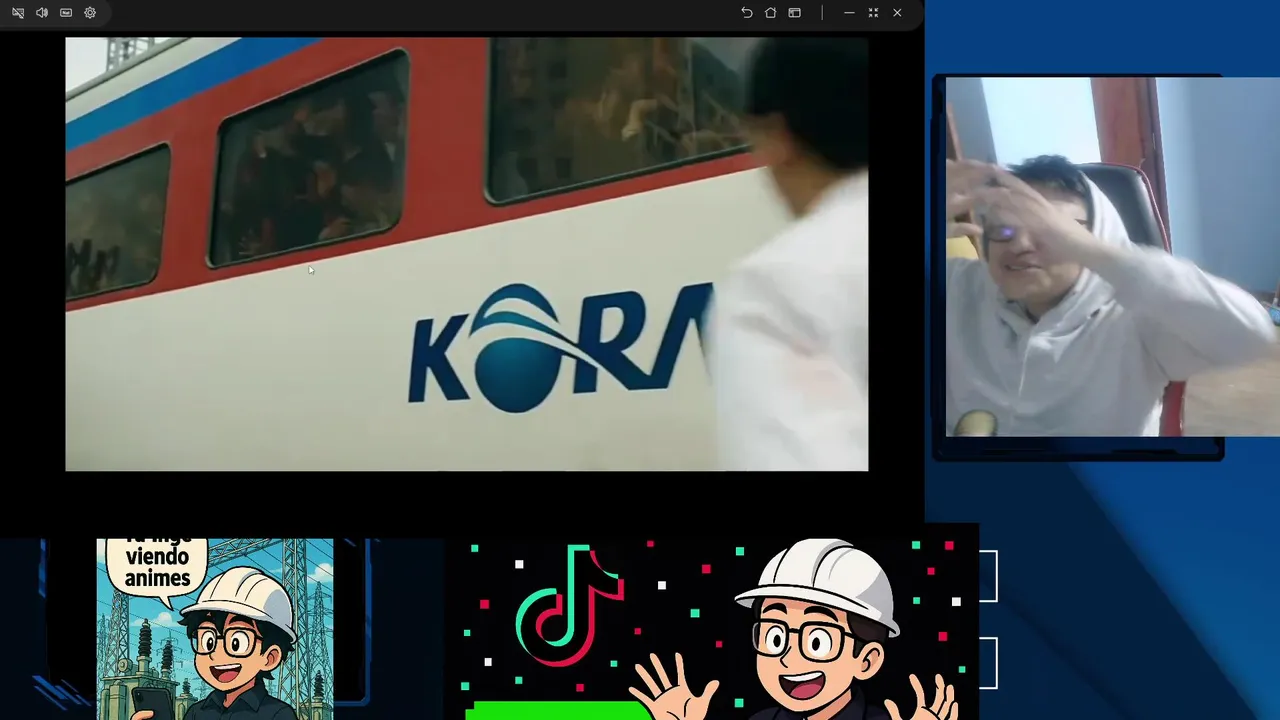The image size is (1280, 720).
Task: Go to home via the house icon
Action: 770,13
